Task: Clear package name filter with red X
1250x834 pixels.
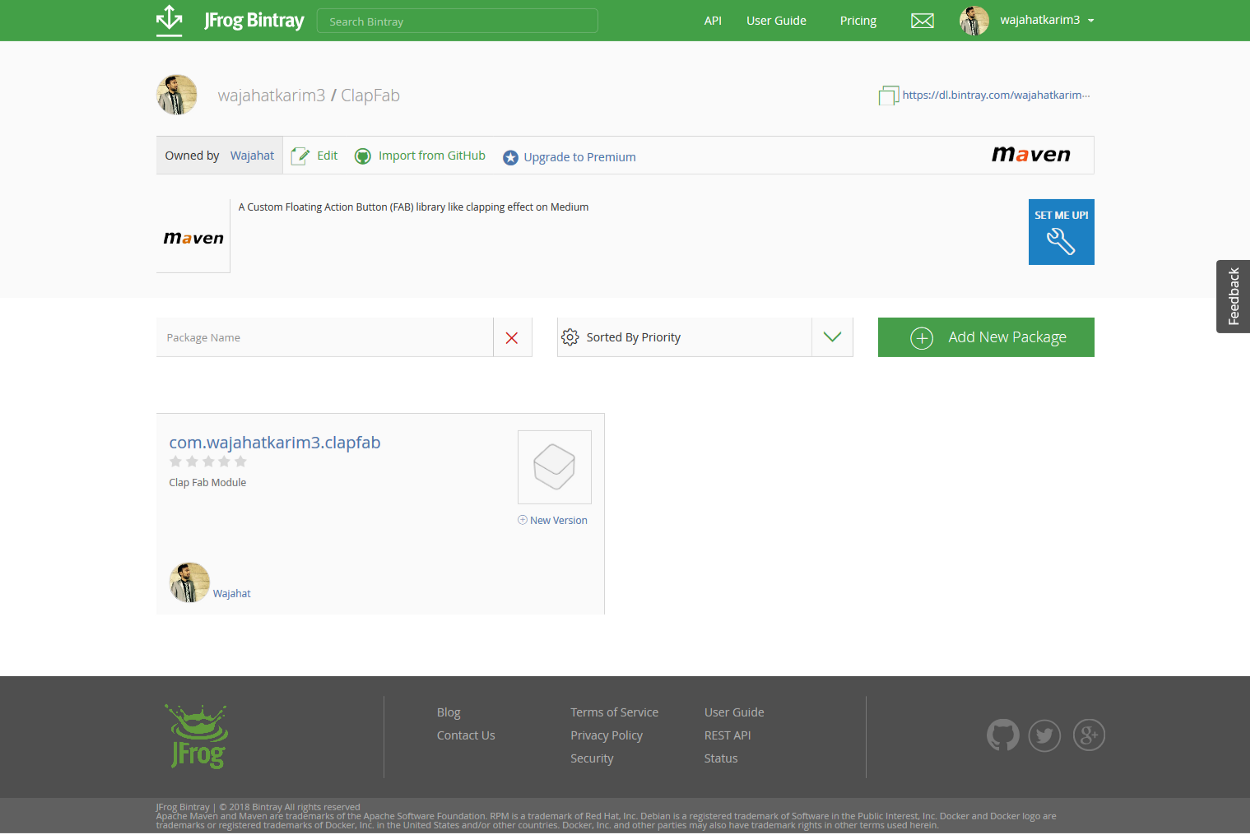Action: [x=512, y=338]
